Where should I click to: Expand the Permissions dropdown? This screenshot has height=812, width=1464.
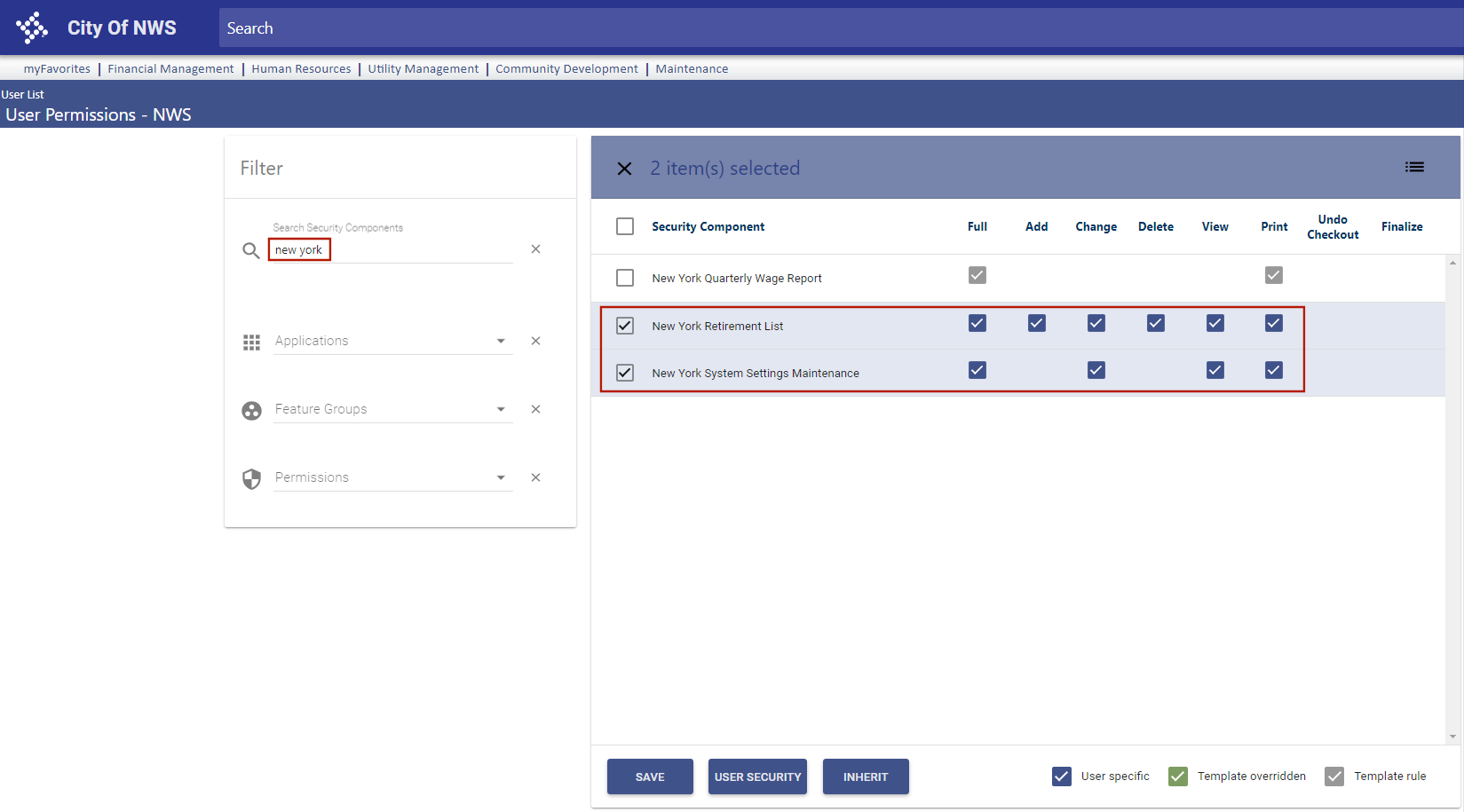(501, 477)
